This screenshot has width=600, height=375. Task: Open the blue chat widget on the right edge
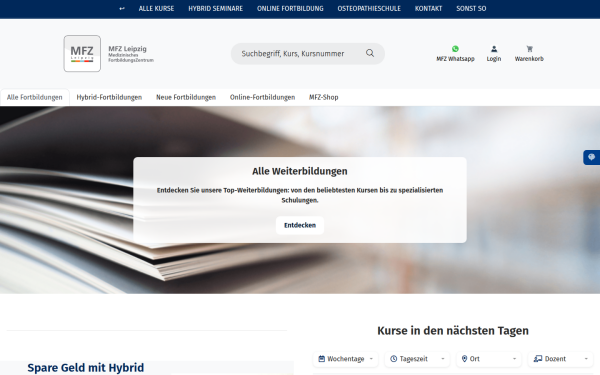592,157
